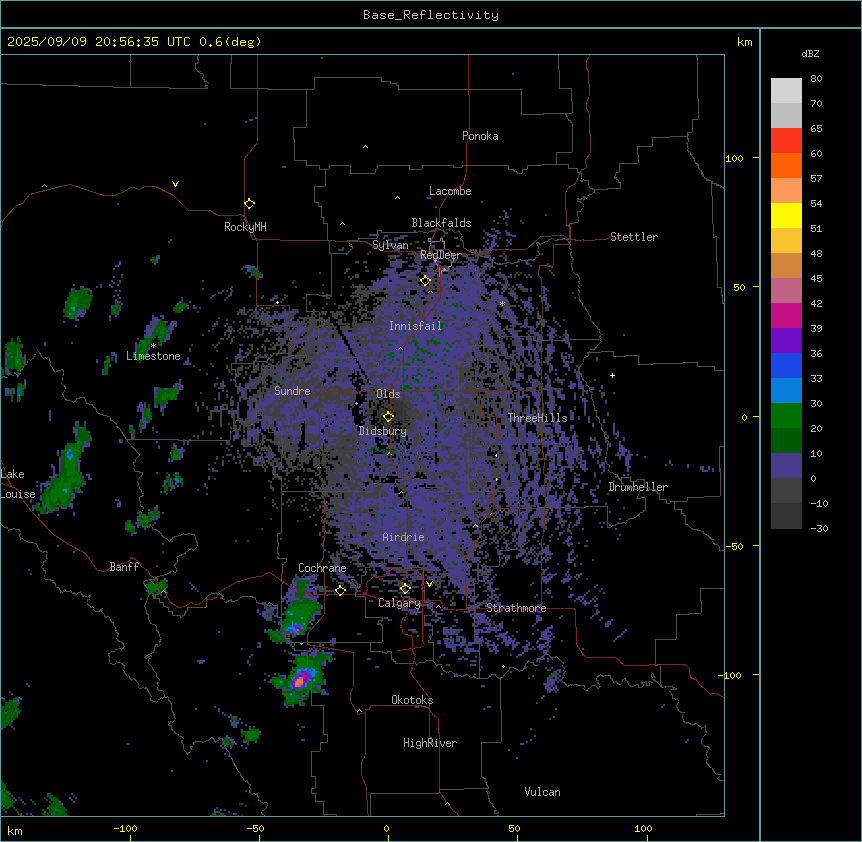
Task: Click the Blackfalds label on the map
Action: pos(441,223)
